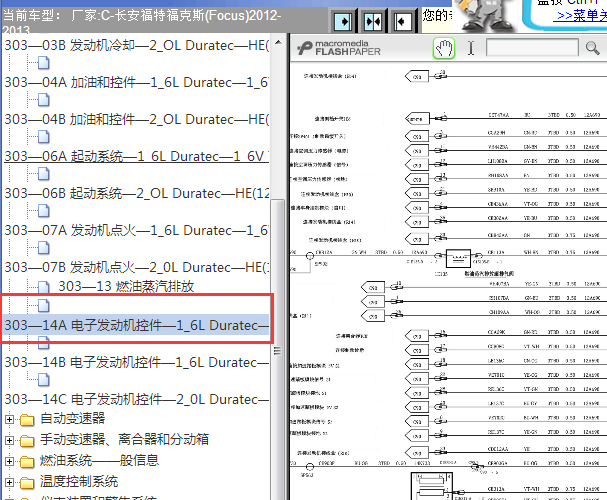Select 303—07A 发动机点火 tree entry
607x500 pixels.
point(136,230)
